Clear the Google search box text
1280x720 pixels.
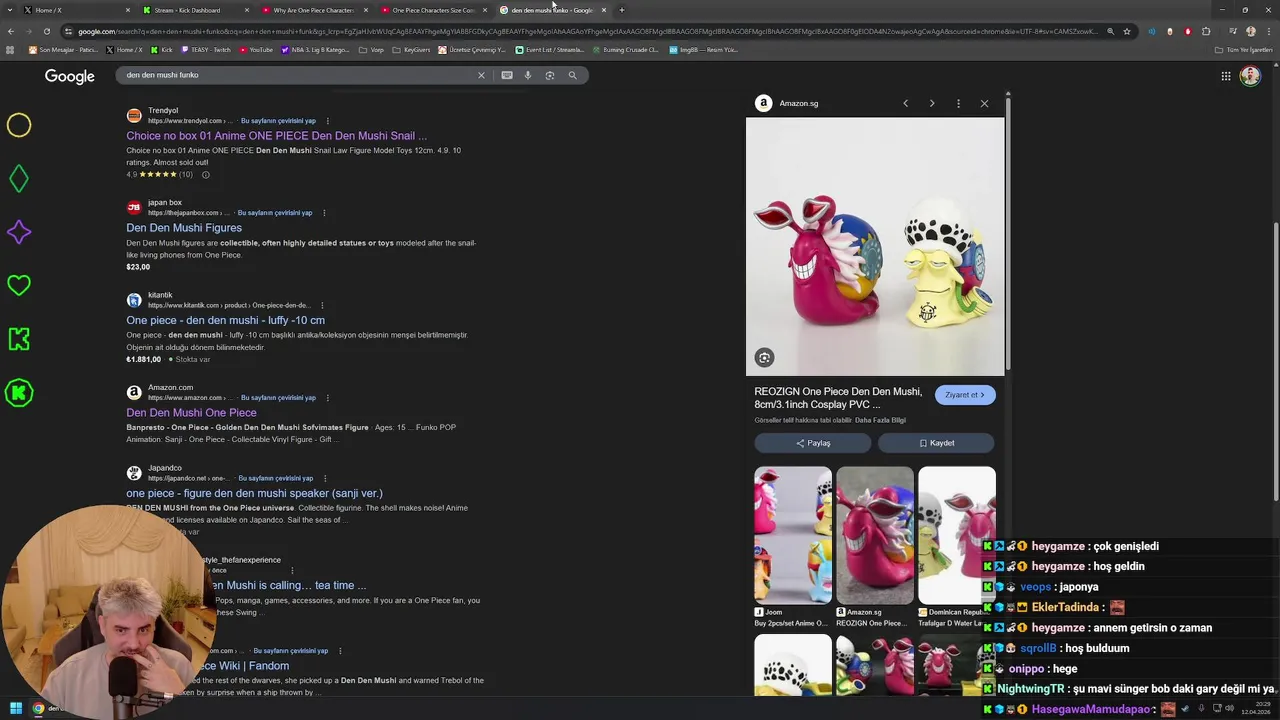tap(481, 75)
